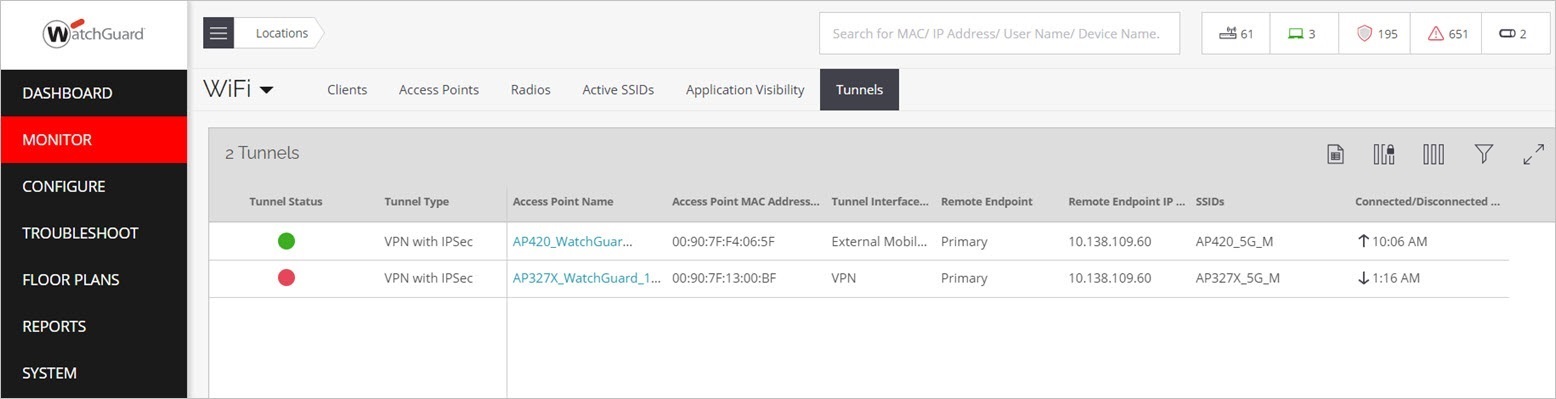The height and width of the screenshot is (399, 1556).
Task: Click green status dot for AP420 tunnel
Action: (x=286, y=241)
